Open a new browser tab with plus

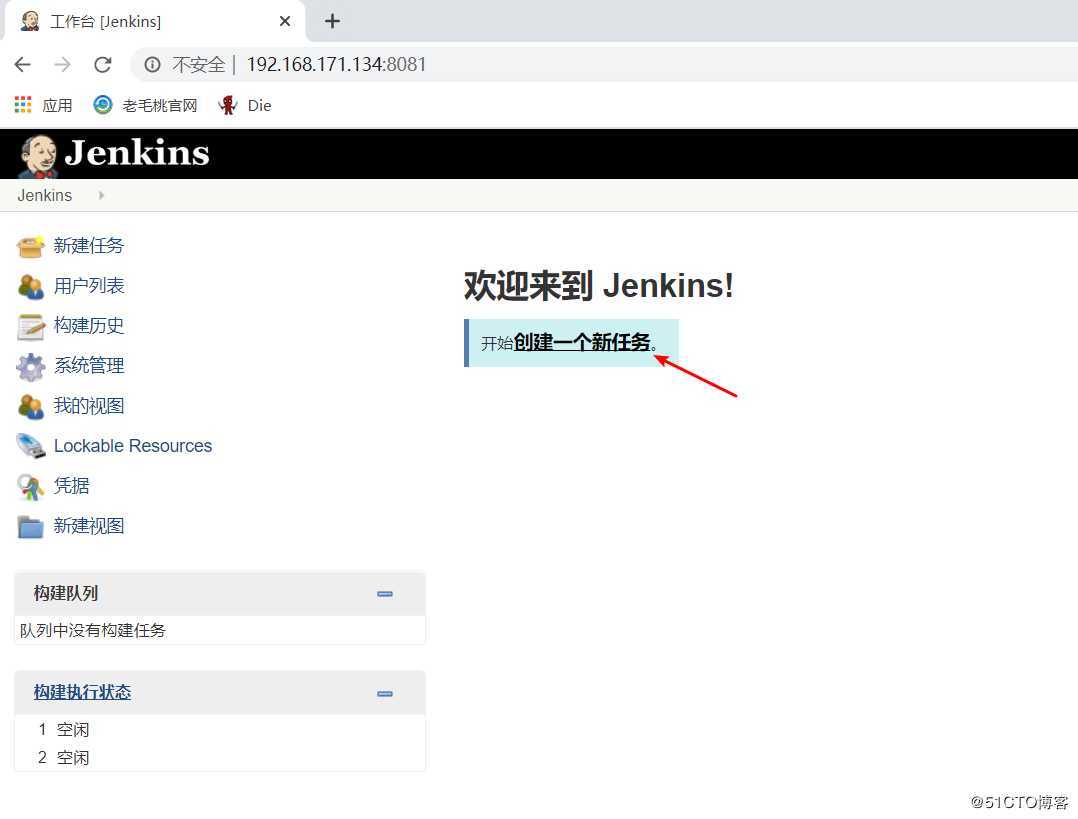(332, 21)
